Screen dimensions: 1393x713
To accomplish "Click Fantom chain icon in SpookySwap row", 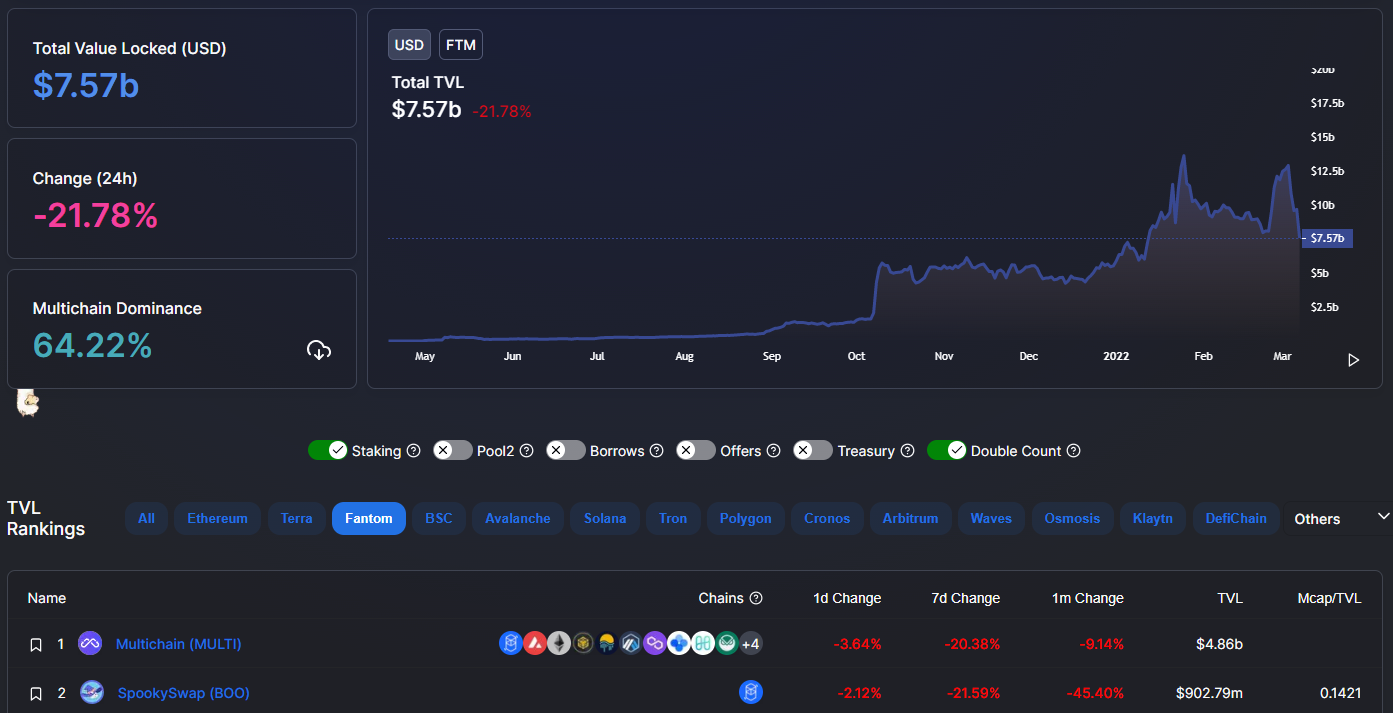I will [x=751, y=692].
